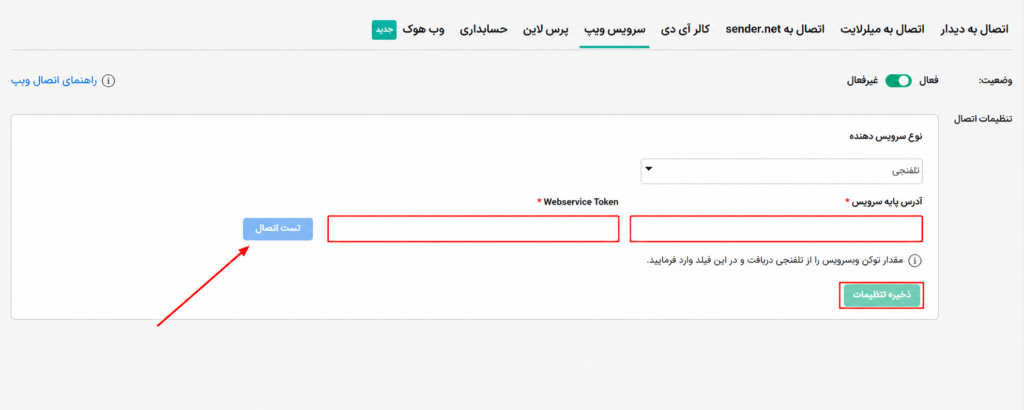
Task: Open the وب هوک tab
Action: pos(423,30)
